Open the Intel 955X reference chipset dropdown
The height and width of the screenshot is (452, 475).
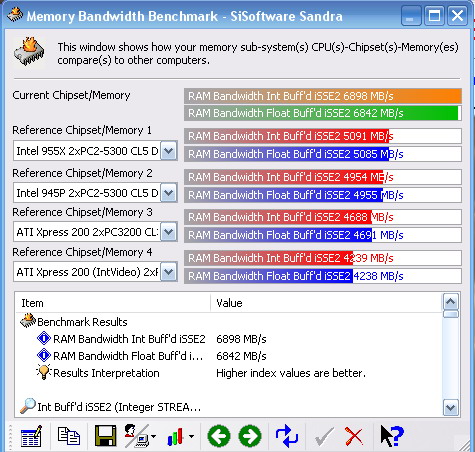pos(168,151)
